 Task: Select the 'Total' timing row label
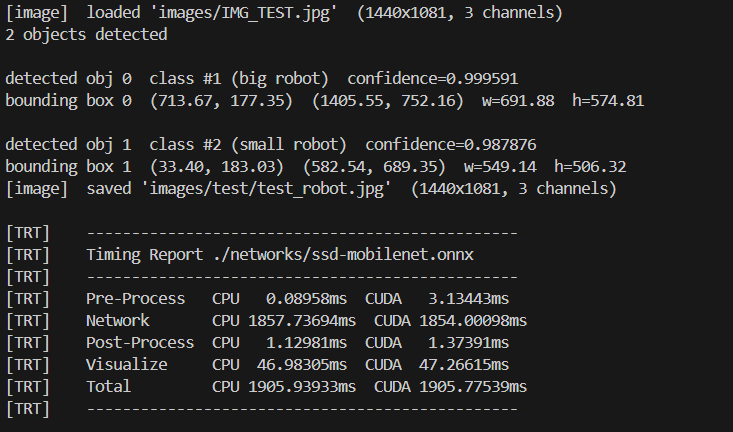point(109,386)
